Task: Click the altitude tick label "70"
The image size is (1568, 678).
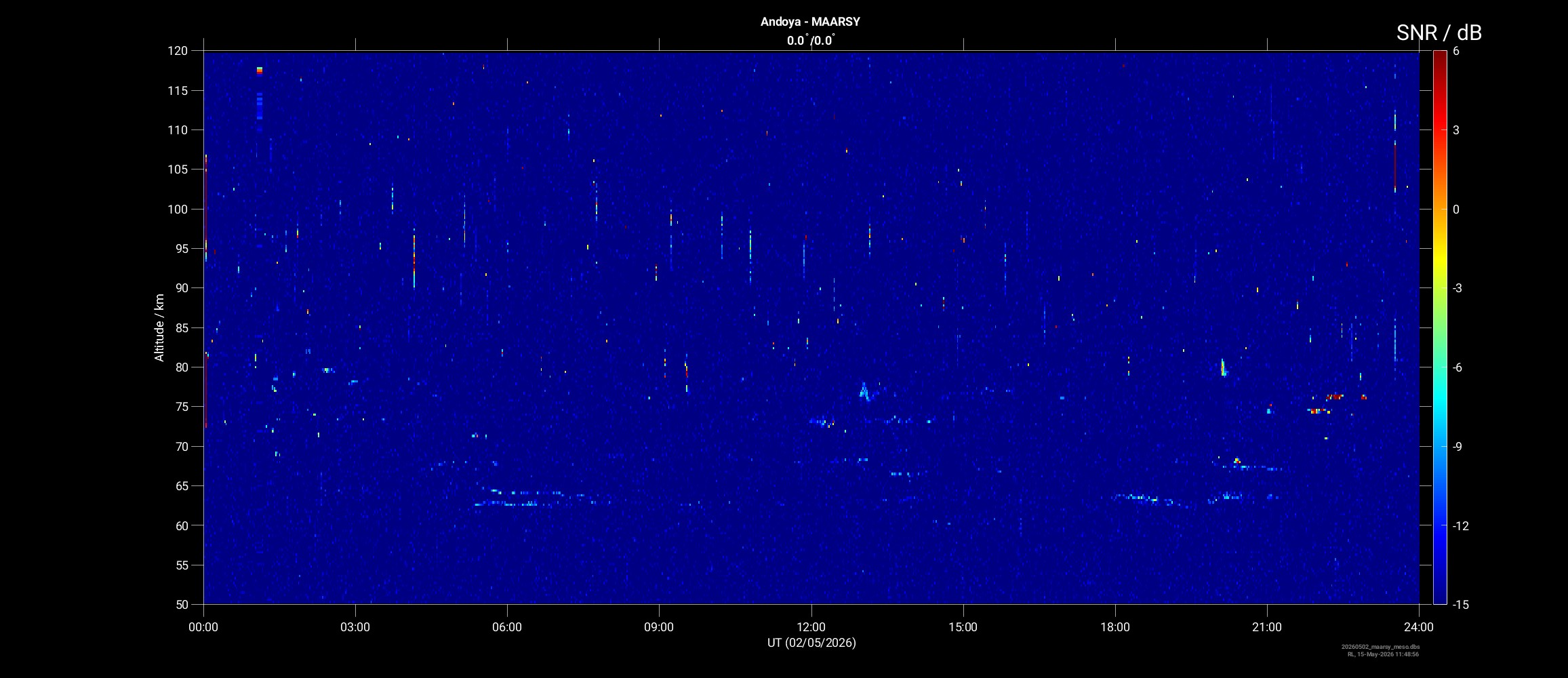Action: click(181, 446)
